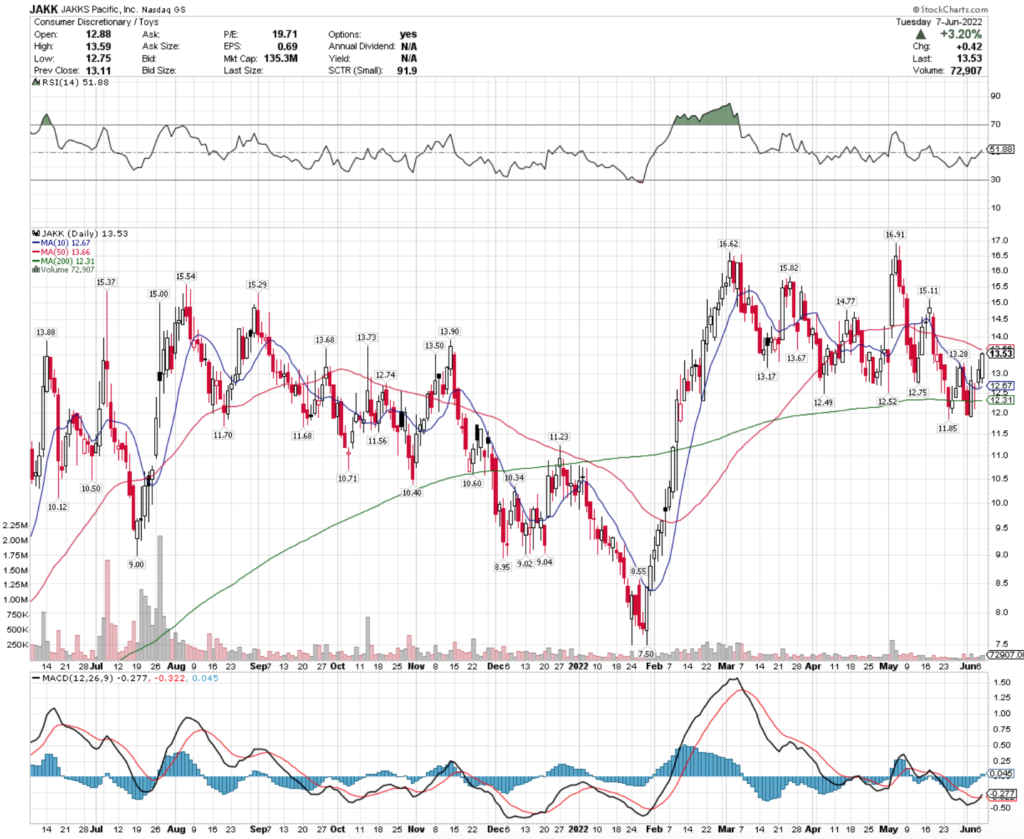This screenshot has width=1024, height=839.
Task: Click the 13.90 price label
Action: coord(449,332)
